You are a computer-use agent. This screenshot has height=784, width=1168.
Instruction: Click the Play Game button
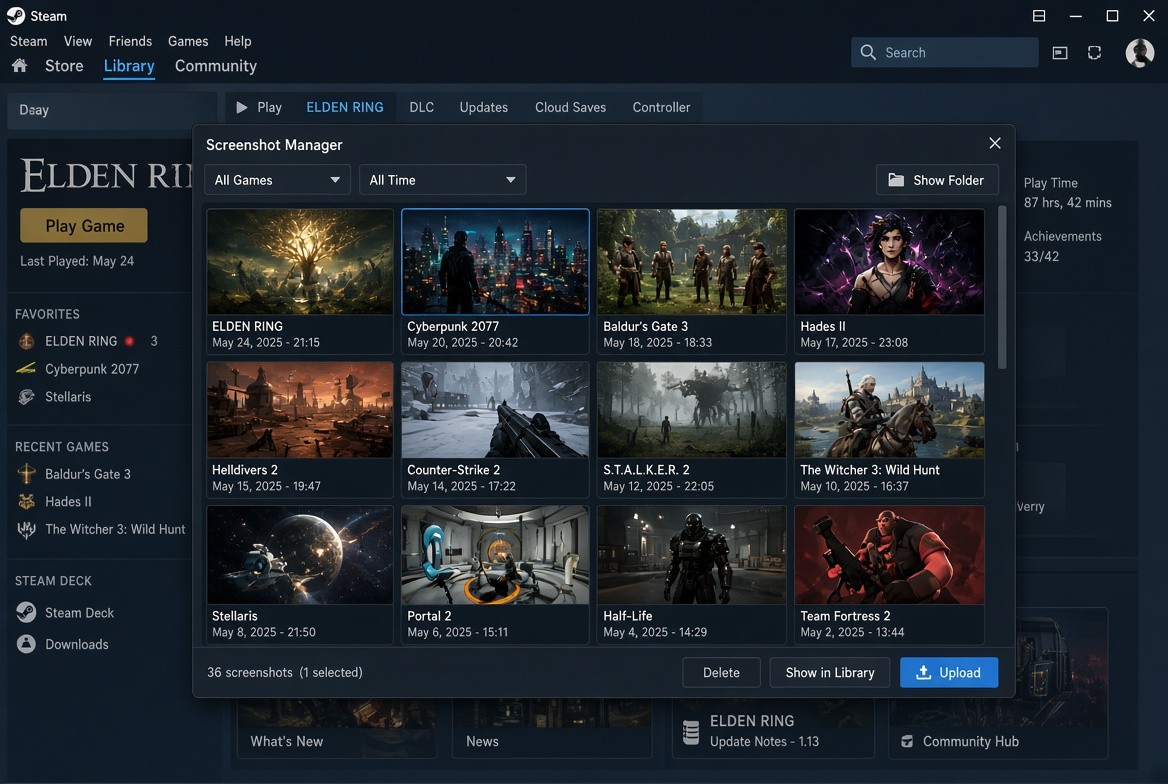click(84, 225)
